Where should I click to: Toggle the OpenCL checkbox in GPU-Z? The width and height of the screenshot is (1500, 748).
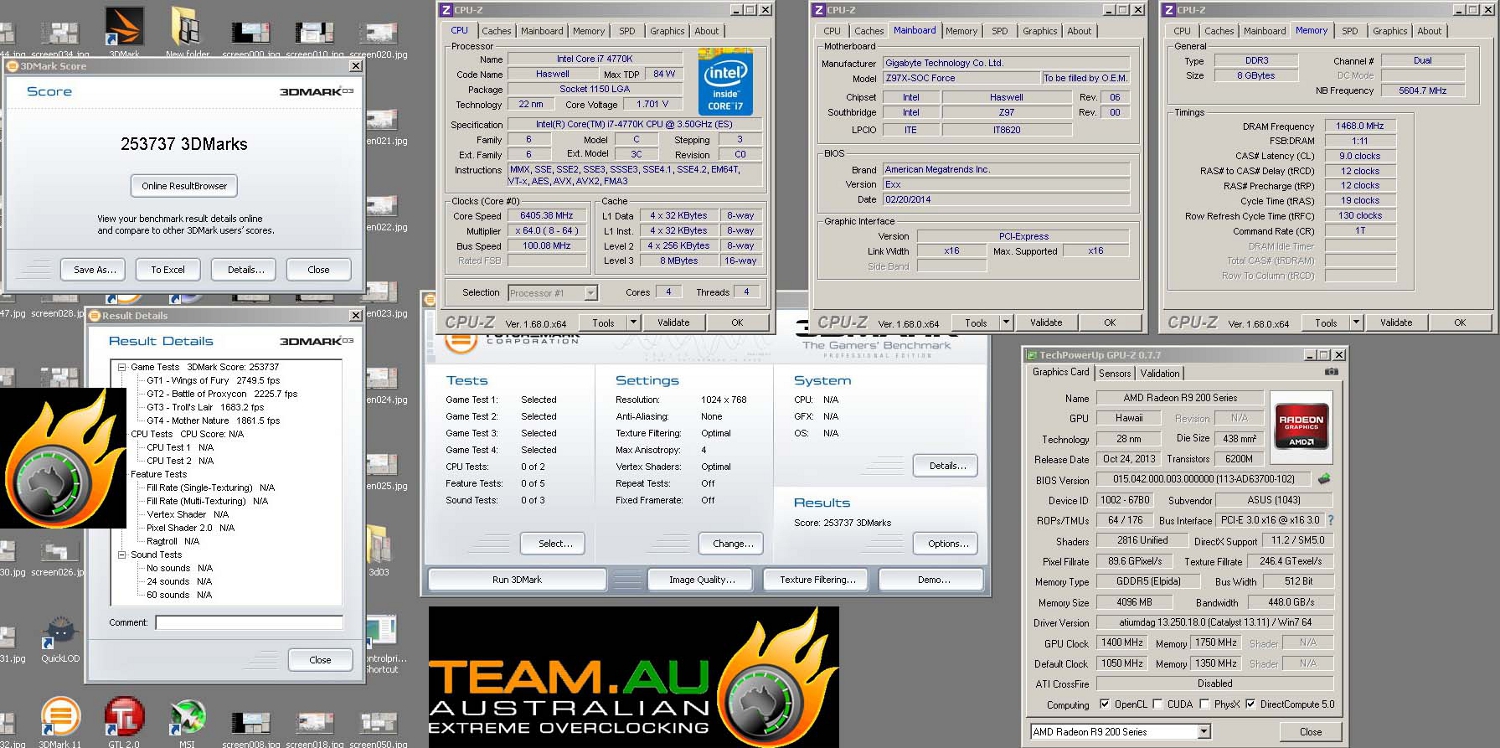click(1104, 704)
